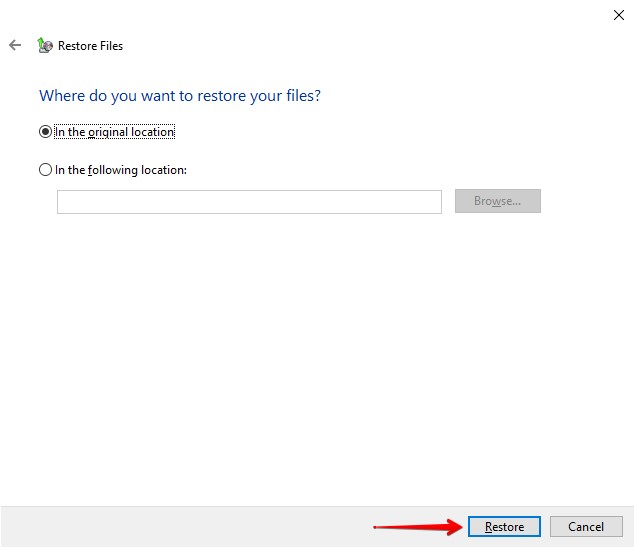Click the restore location path field

click(x=249, y=202)
